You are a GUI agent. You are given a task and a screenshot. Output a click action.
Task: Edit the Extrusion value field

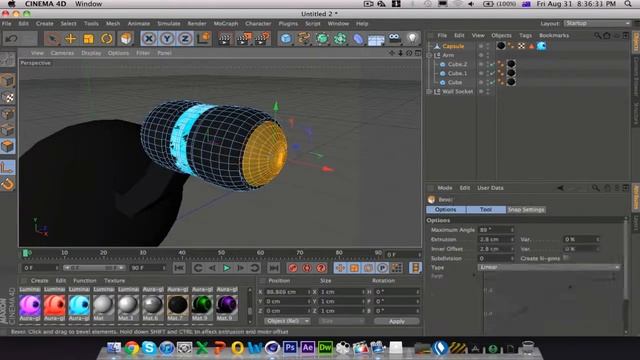(x=496, y=239)
